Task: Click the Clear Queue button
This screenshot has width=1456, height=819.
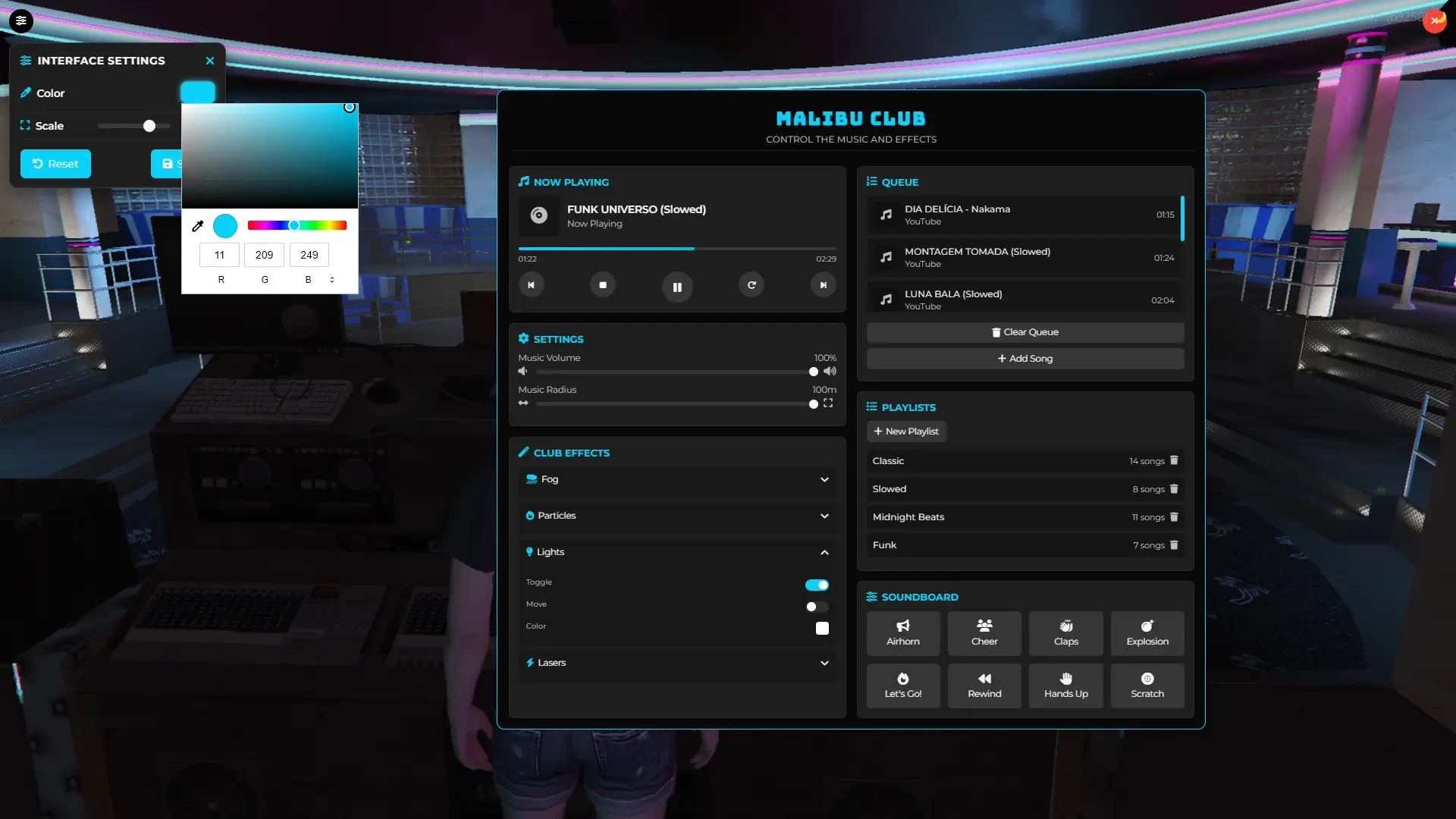Action: pyautogui.click(x=1025, y=332)
